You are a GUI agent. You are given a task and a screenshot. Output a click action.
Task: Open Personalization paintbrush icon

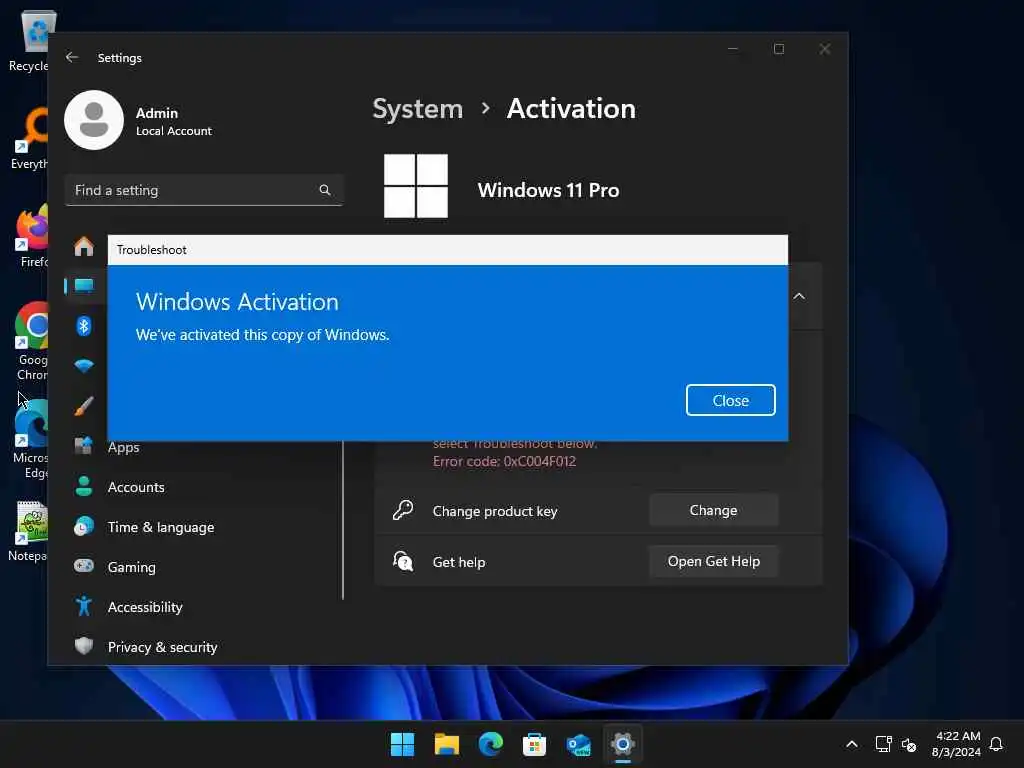pos(84,406)
